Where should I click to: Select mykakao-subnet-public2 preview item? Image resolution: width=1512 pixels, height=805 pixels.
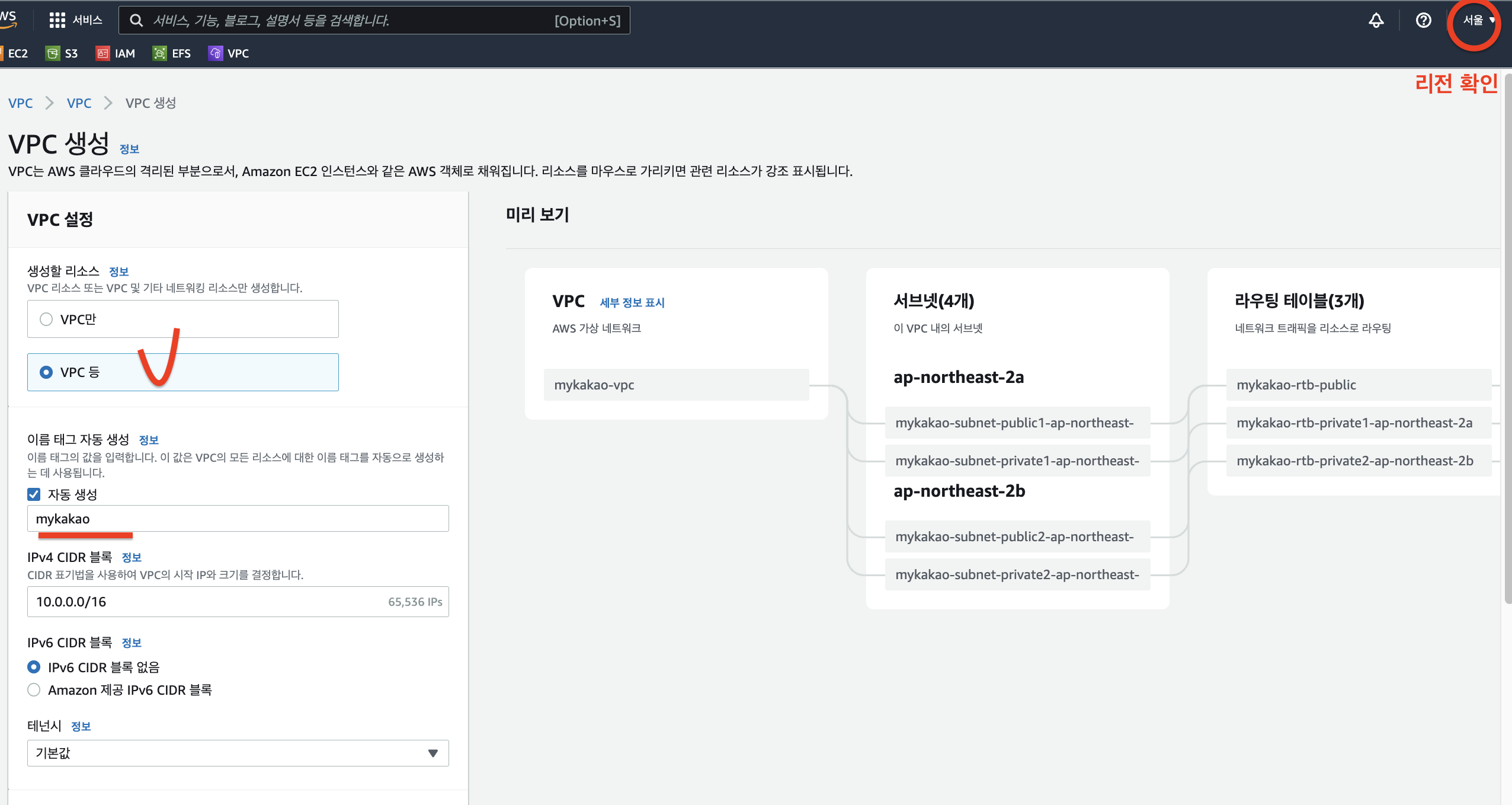pyautogui.click(x=1018, y=536)
